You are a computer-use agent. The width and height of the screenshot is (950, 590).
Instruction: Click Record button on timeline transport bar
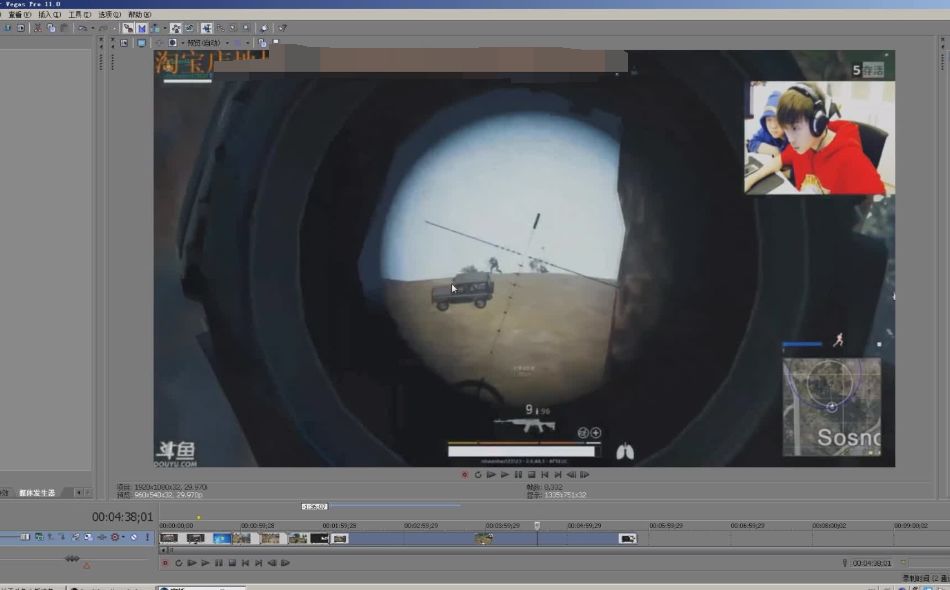pos(165,563)
